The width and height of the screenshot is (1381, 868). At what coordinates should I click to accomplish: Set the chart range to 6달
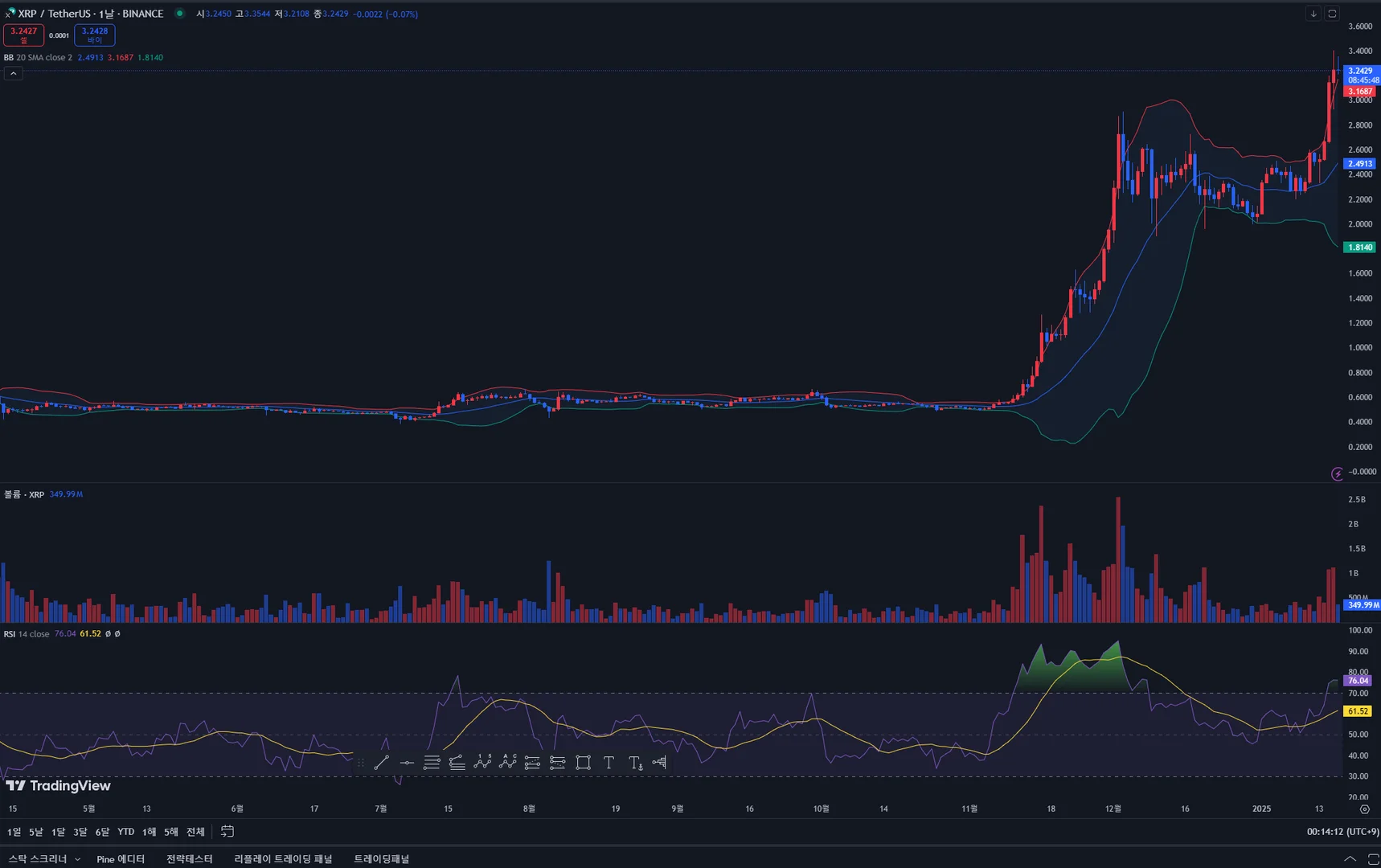click(102, 832)
